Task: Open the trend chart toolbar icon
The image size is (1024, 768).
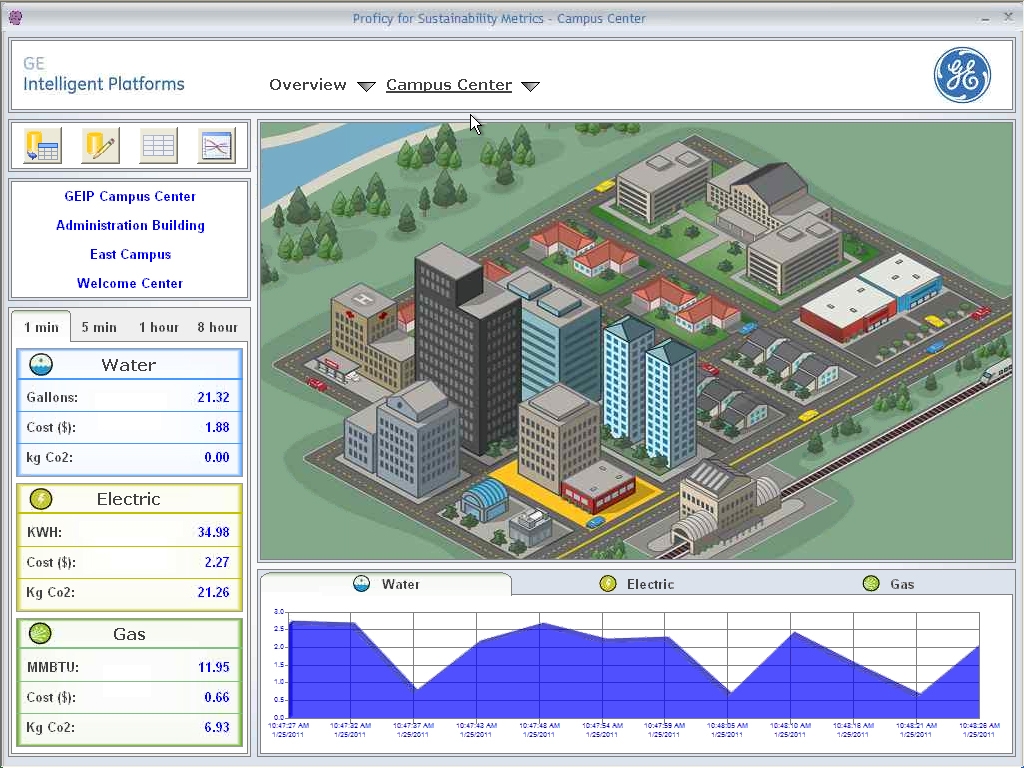Action: [x=216, y=145]
